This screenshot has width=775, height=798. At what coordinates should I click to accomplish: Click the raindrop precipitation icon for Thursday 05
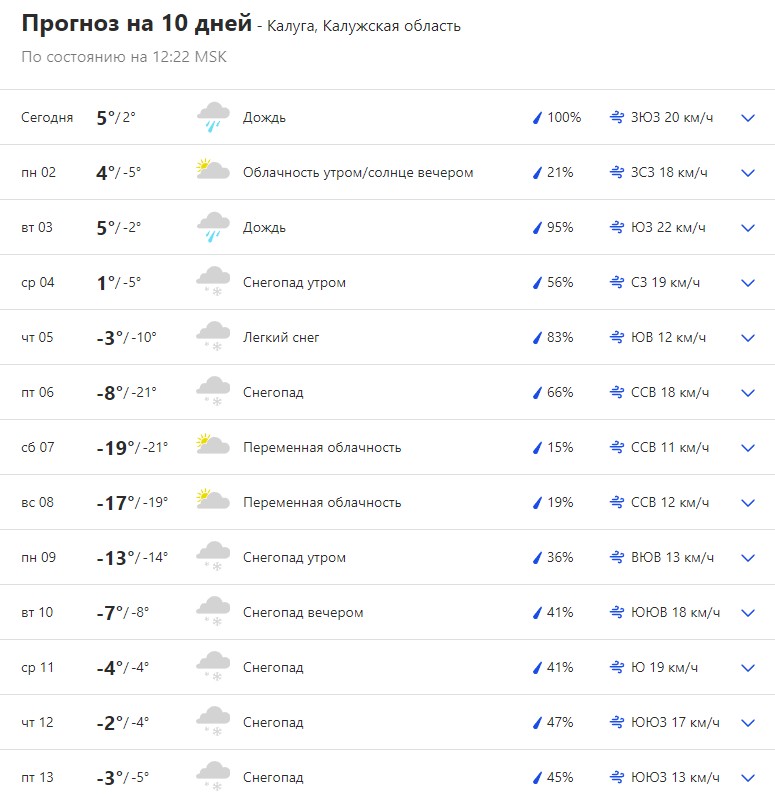pyautogui.click(x=537, y=338)
